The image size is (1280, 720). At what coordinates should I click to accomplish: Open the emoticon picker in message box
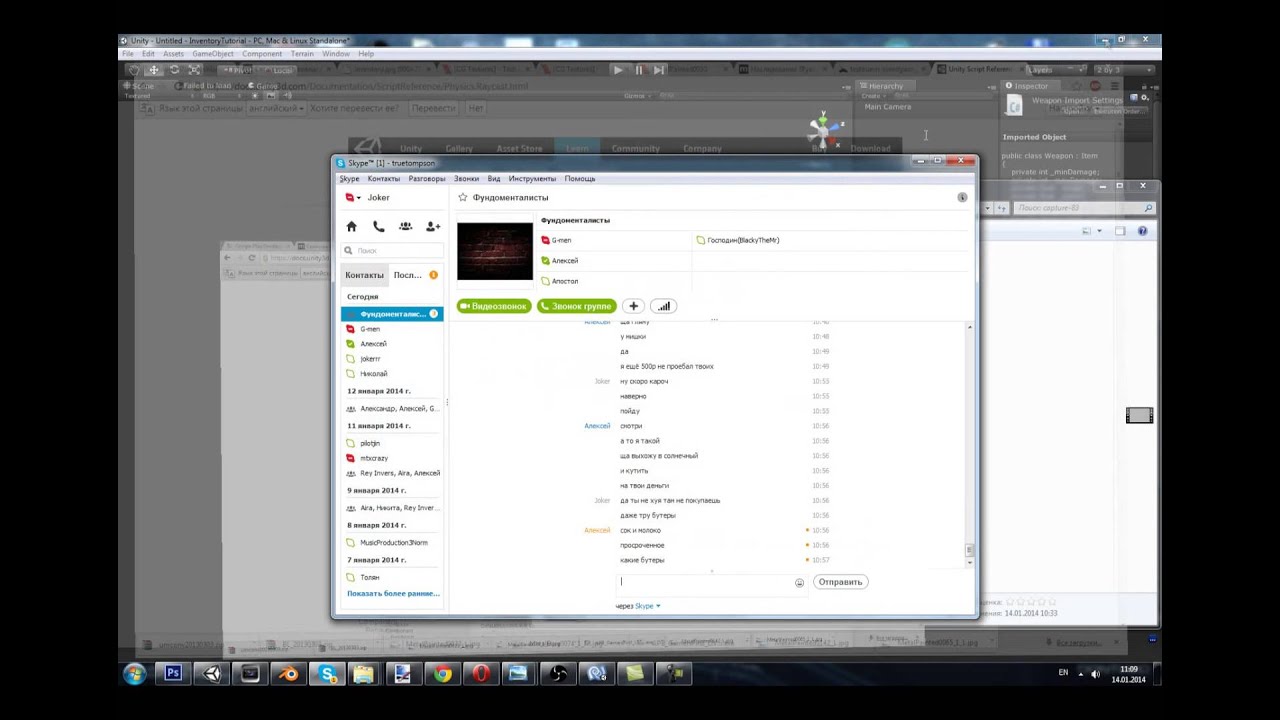coord(799,582)
